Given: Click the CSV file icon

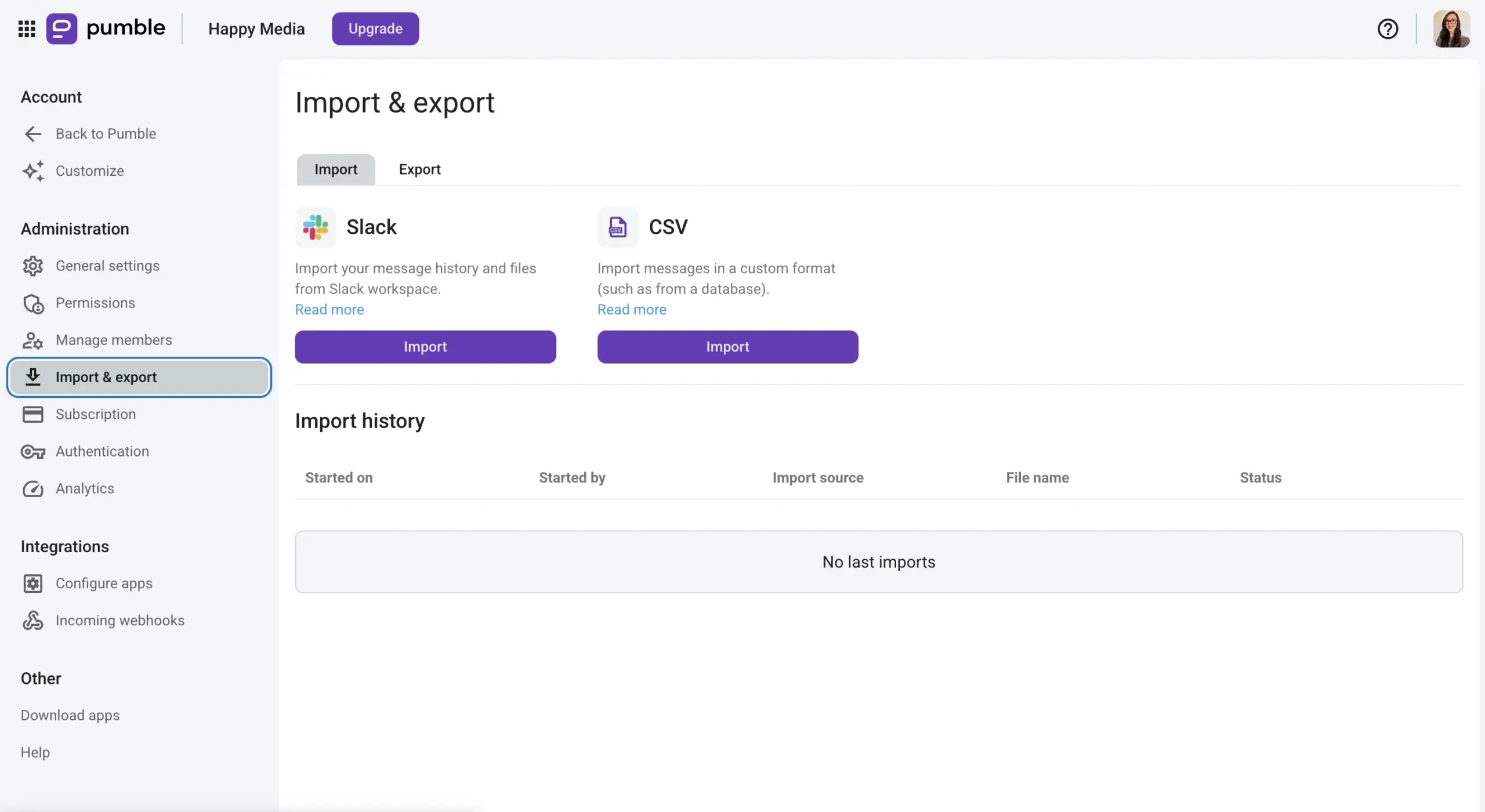Looking at the screenshot, I should (618, 227).
